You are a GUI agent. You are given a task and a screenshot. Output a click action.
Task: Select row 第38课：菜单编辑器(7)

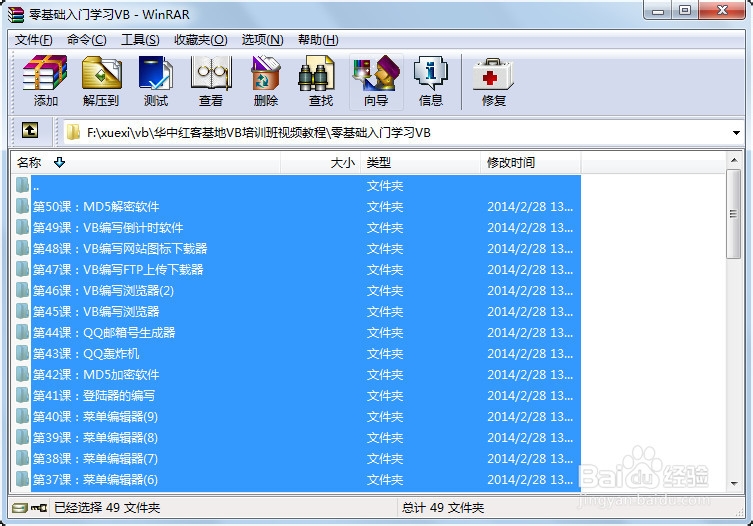tap(296, 458)
